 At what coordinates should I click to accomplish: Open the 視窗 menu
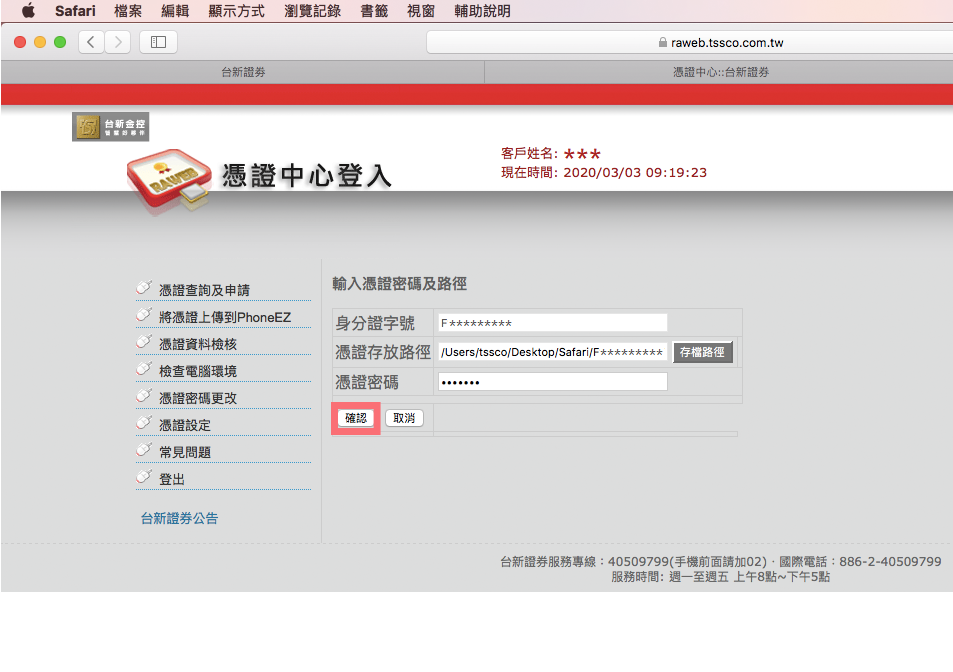[421, 11]
